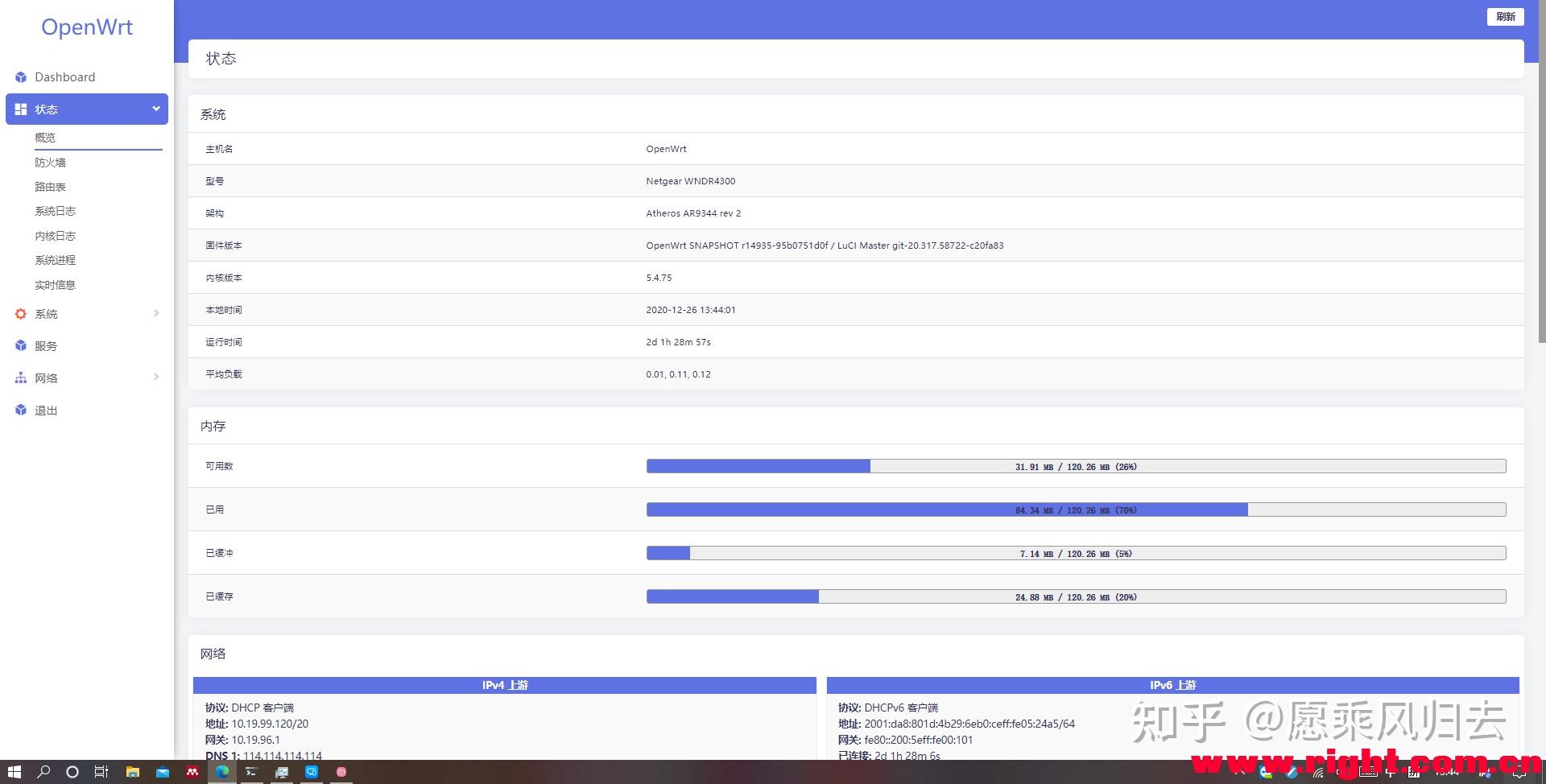Click the OpenWrt logo link
Image resolution: width=1546 pixels, height=784 pixels.
click(87, 27)
